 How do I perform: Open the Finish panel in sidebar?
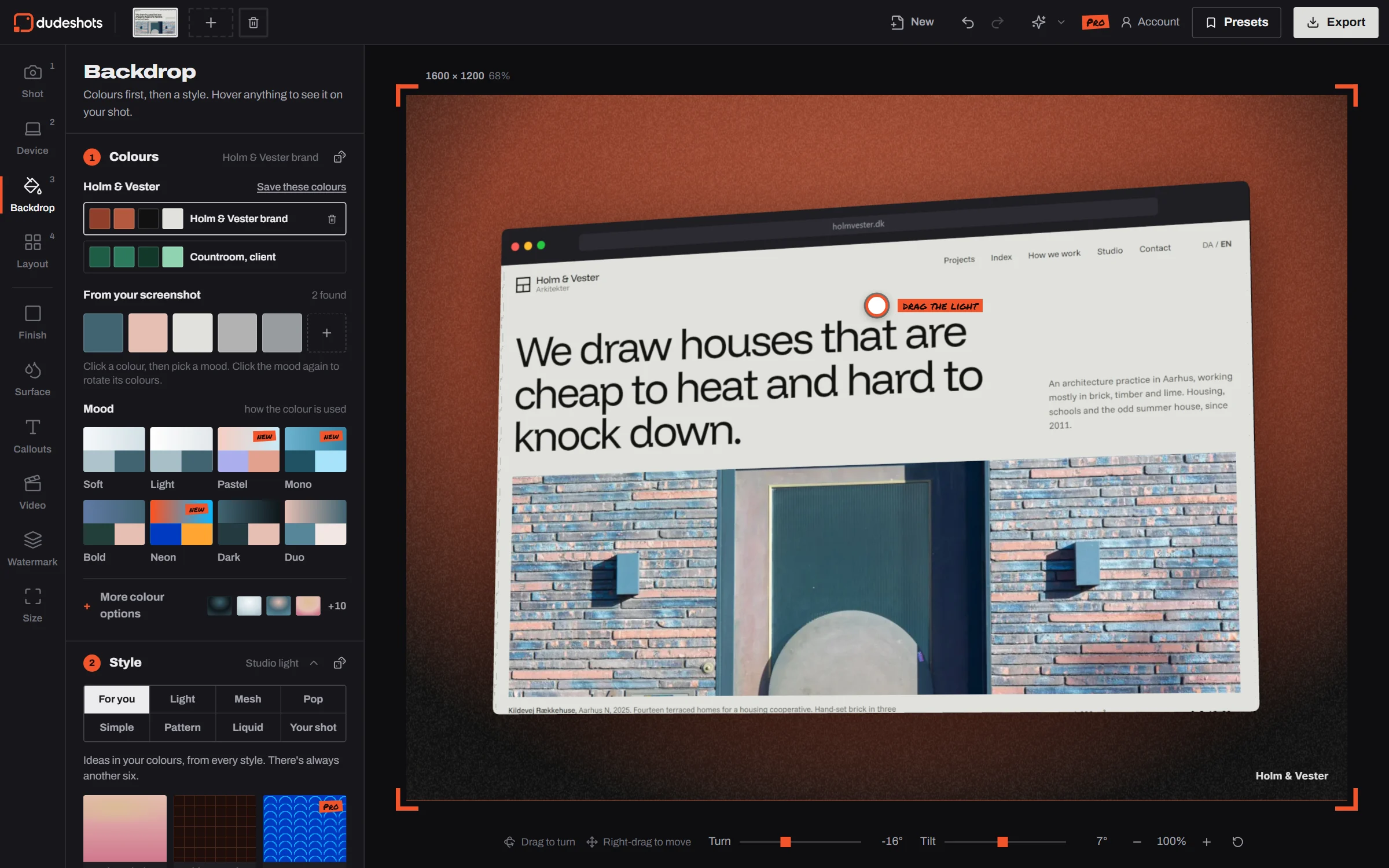32,322
